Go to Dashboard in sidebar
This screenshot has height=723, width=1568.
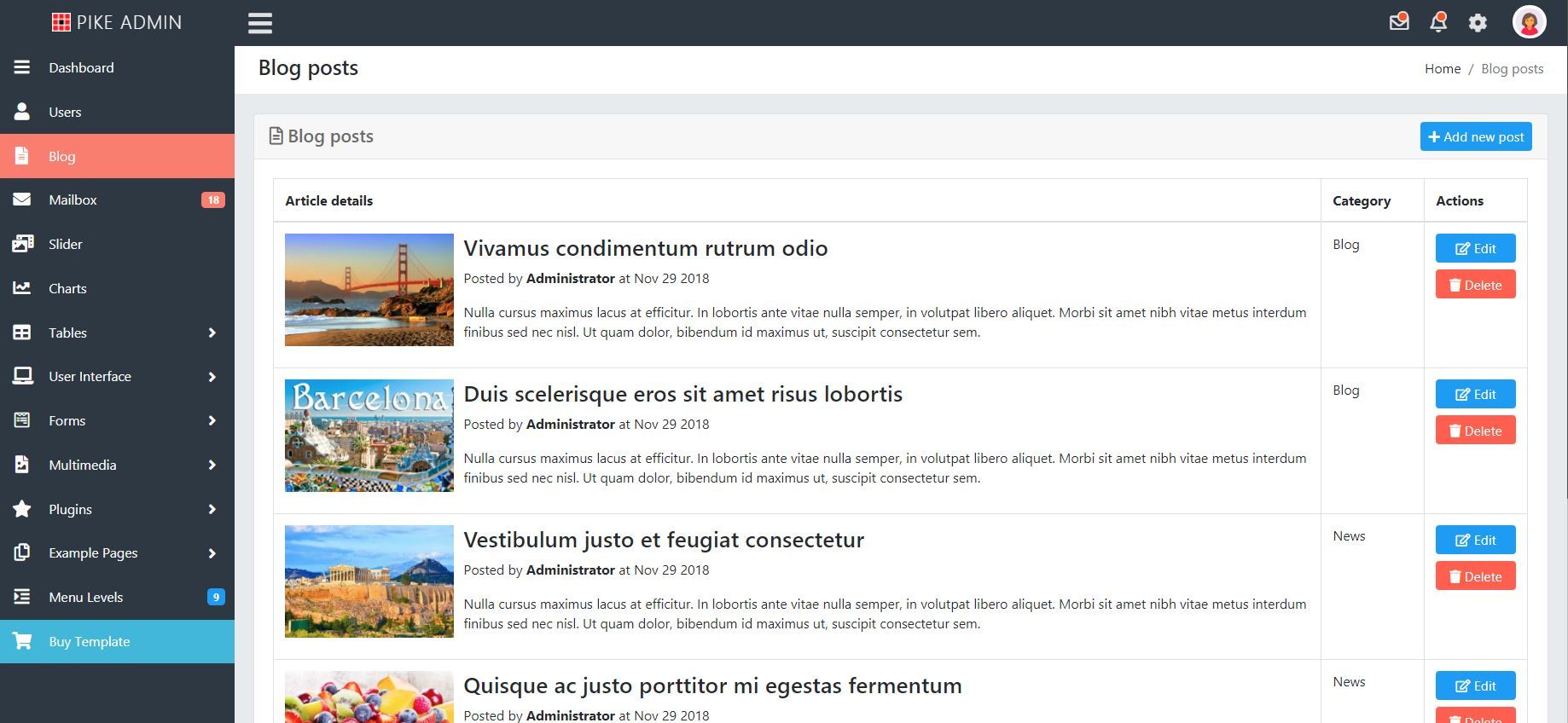81,67
